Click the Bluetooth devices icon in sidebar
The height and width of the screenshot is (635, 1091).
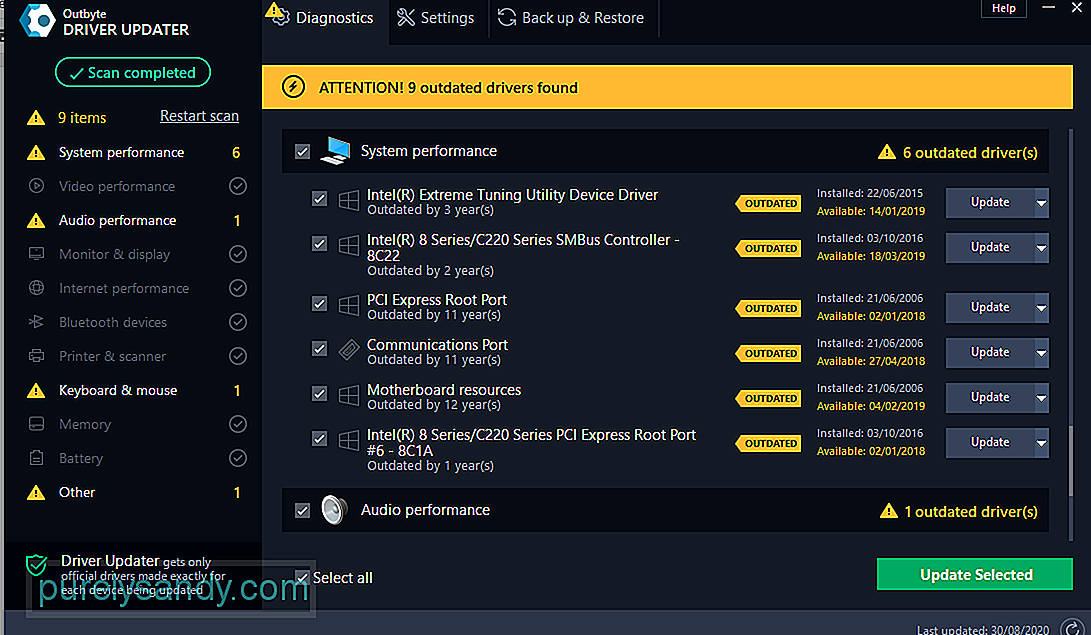(36, 321)
